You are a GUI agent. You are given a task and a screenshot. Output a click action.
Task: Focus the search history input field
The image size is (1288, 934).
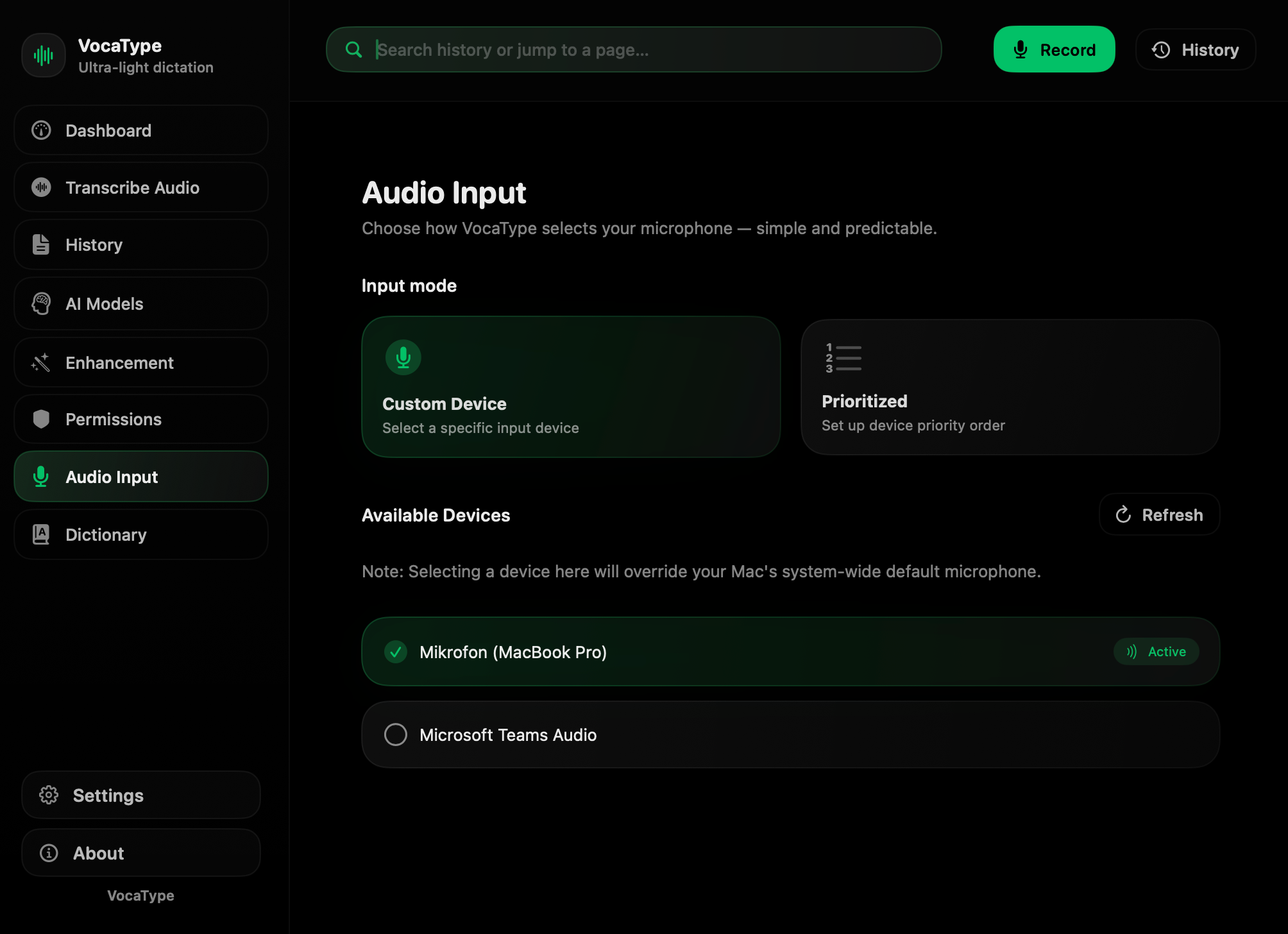click(641, 49)
